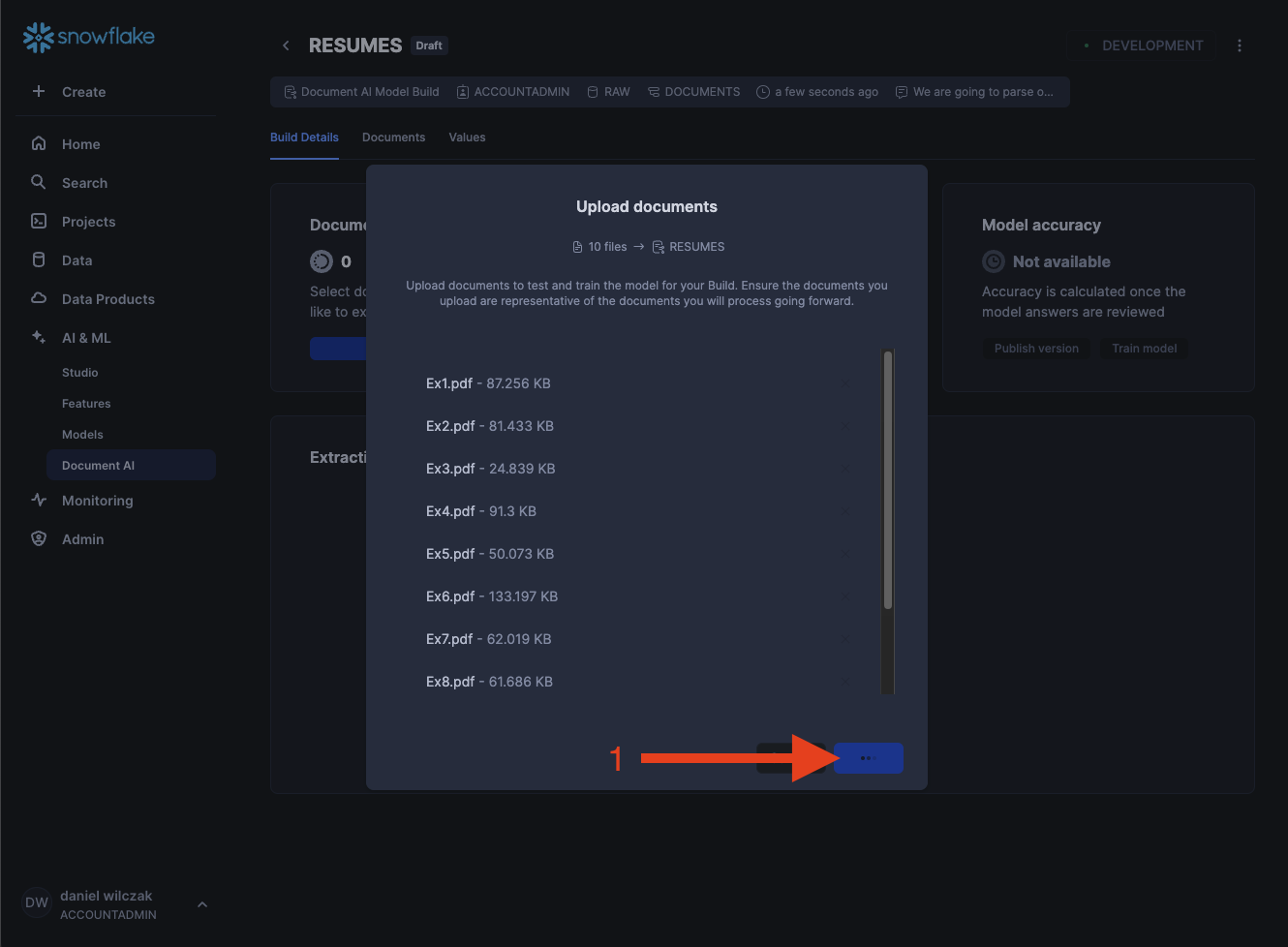Image resolution: width=1288 pixels, height=947 pixels.
Task: Open Studio under AI & ML
Action: point(79,373)
